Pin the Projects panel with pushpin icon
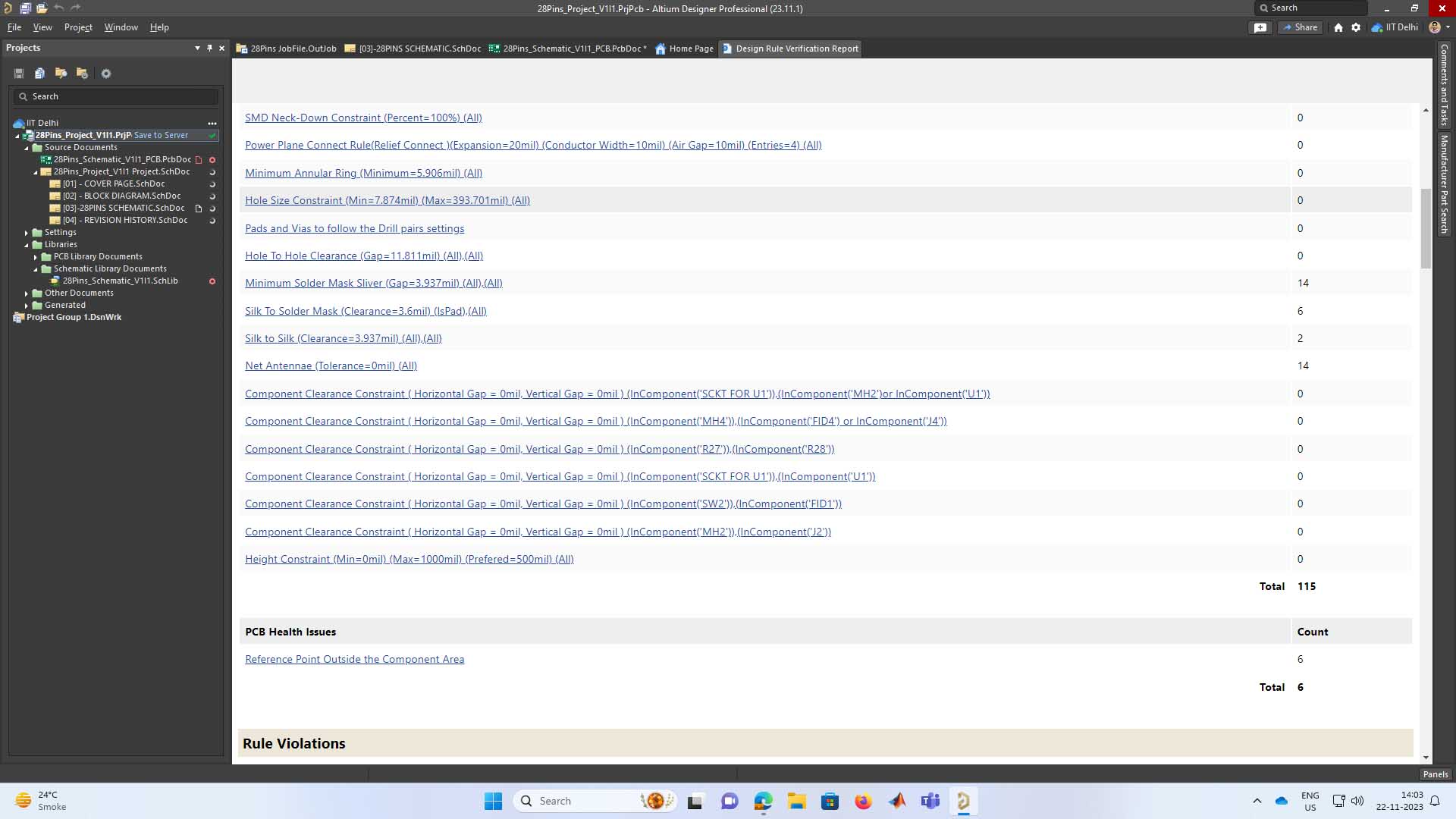This screenshot has width=1456, height=819. pos(210,48)
